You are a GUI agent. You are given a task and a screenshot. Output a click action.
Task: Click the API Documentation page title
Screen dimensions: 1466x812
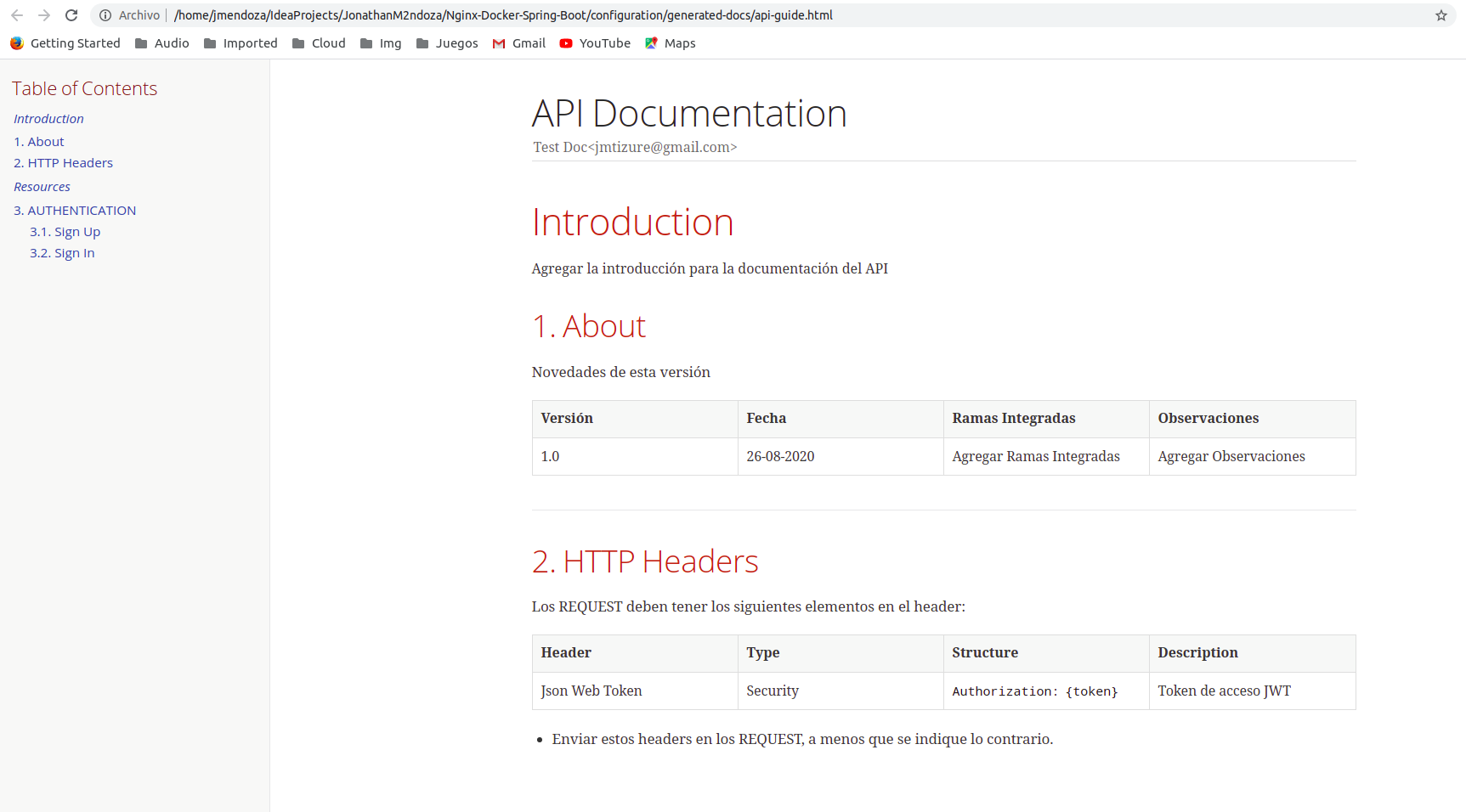(x=689, y=114)
